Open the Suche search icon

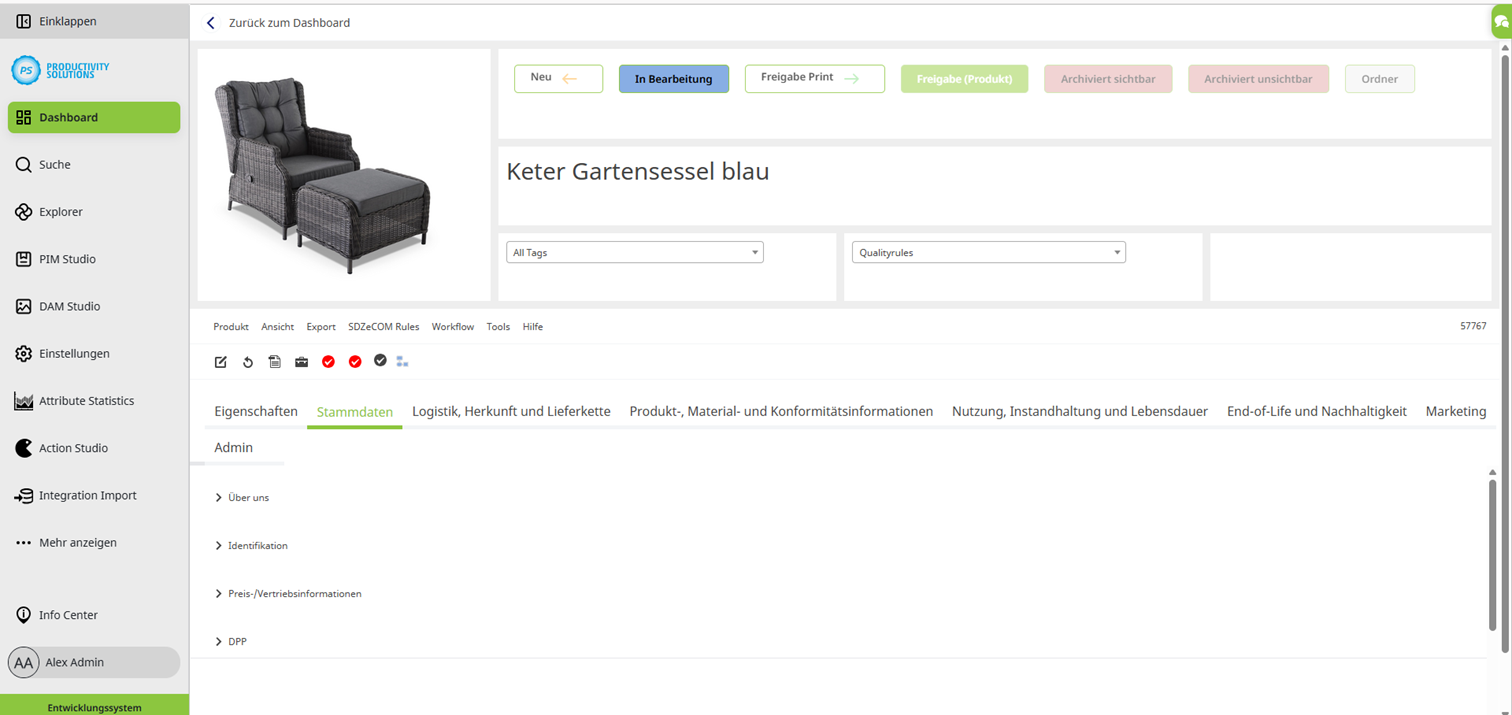(x=23, y=164)
